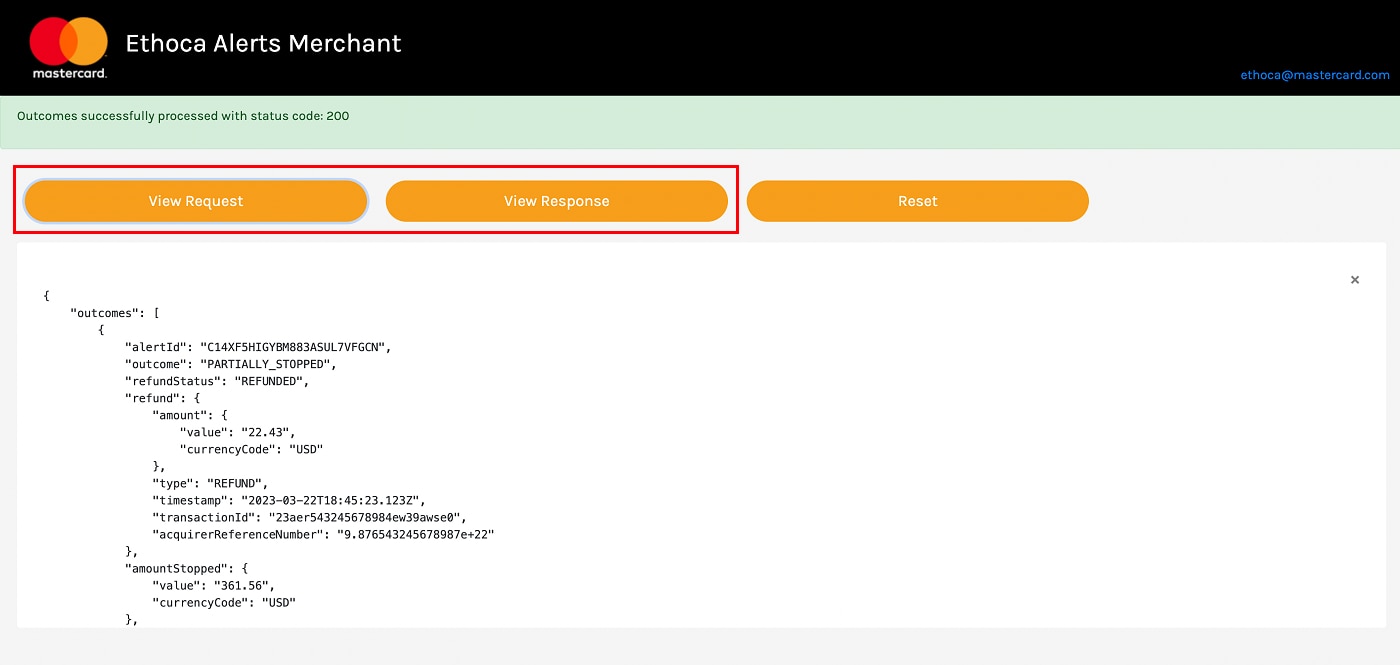Click the Mastercard logo
Viewport: 1400px width, 665px height.
(68, 47)
